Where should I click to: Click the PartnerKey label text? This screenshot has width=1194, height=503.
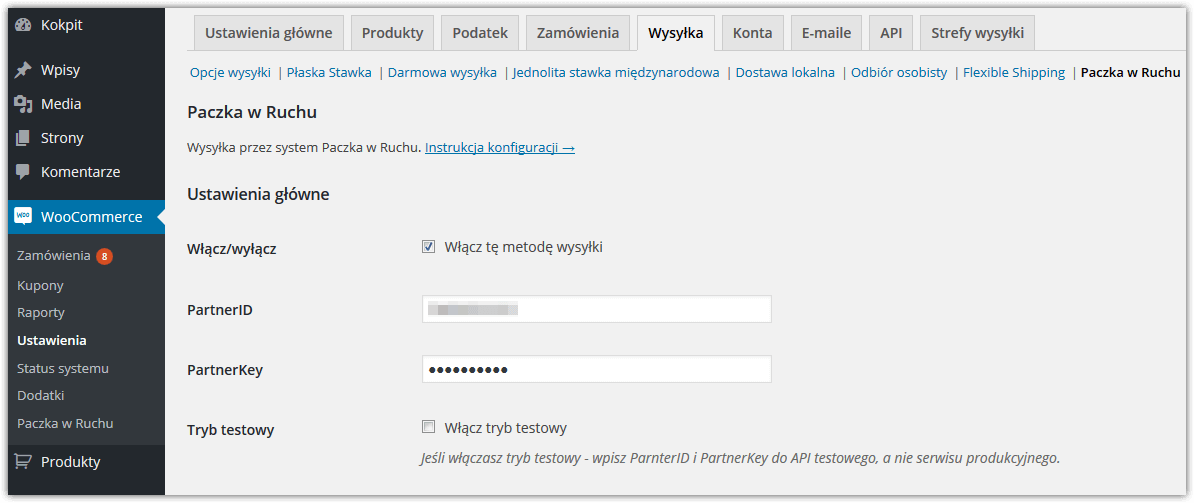(x=225, y=370)
